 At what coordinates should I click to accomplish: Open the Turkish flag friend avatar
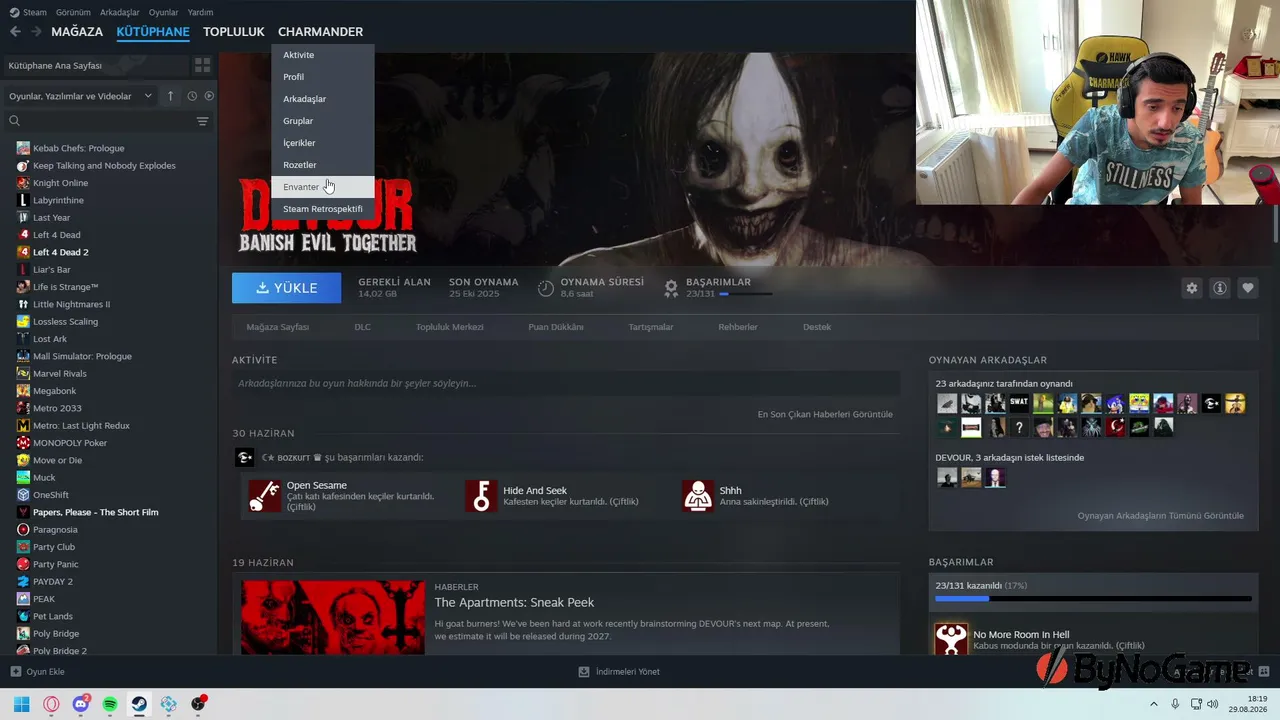coord(1115,427)
